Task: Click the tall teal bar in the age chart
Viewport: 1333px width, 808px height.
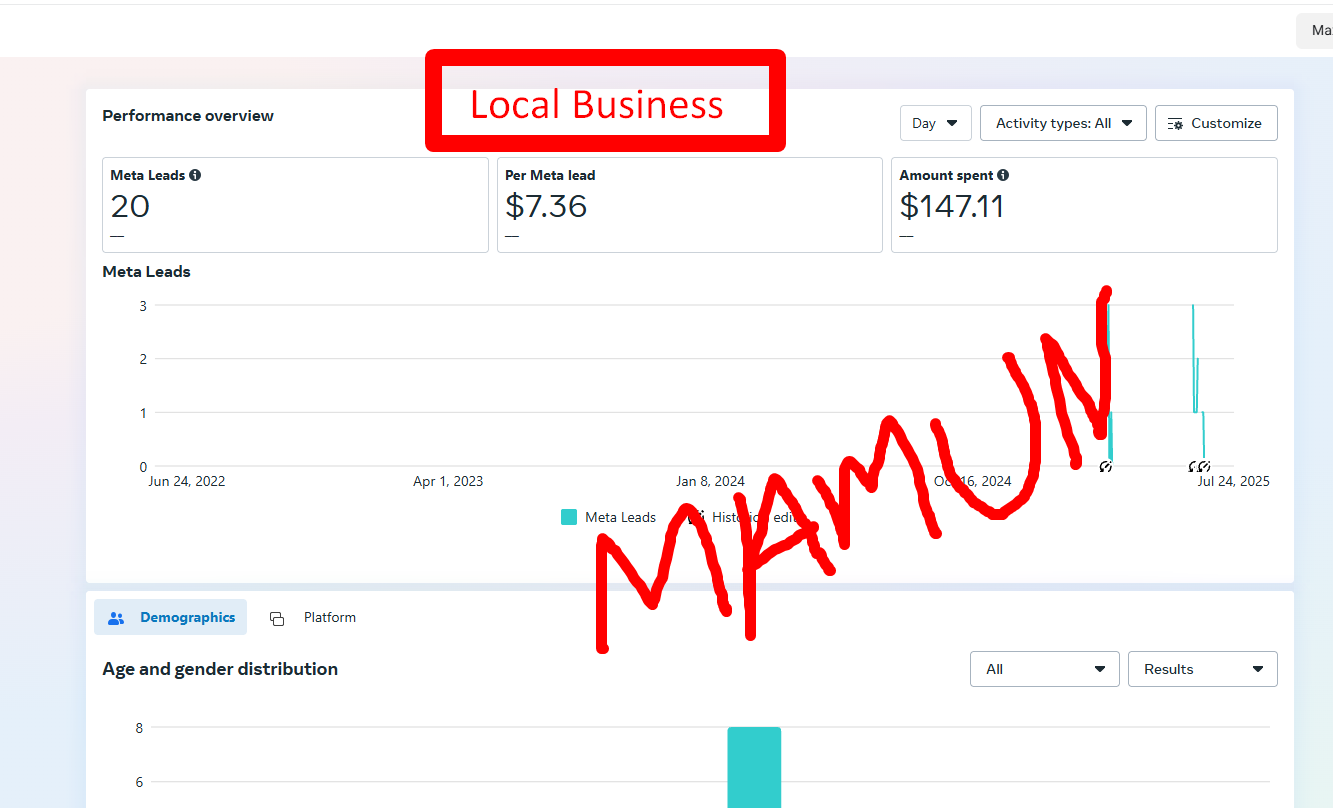Action: coord(754,767)
